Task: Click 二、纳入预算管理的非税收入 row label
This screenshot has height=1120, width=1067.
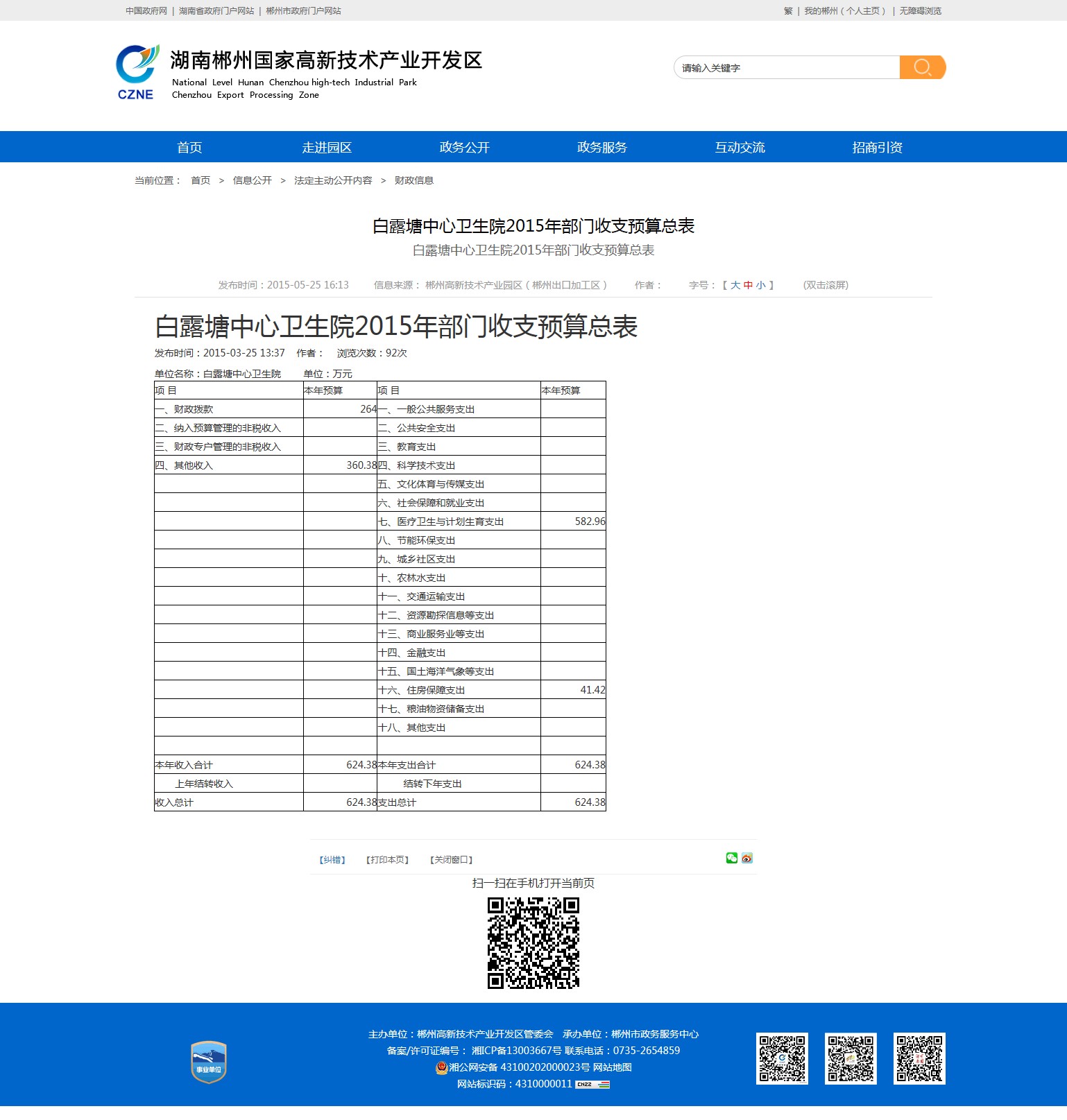Action: click(x=218, y=428)
